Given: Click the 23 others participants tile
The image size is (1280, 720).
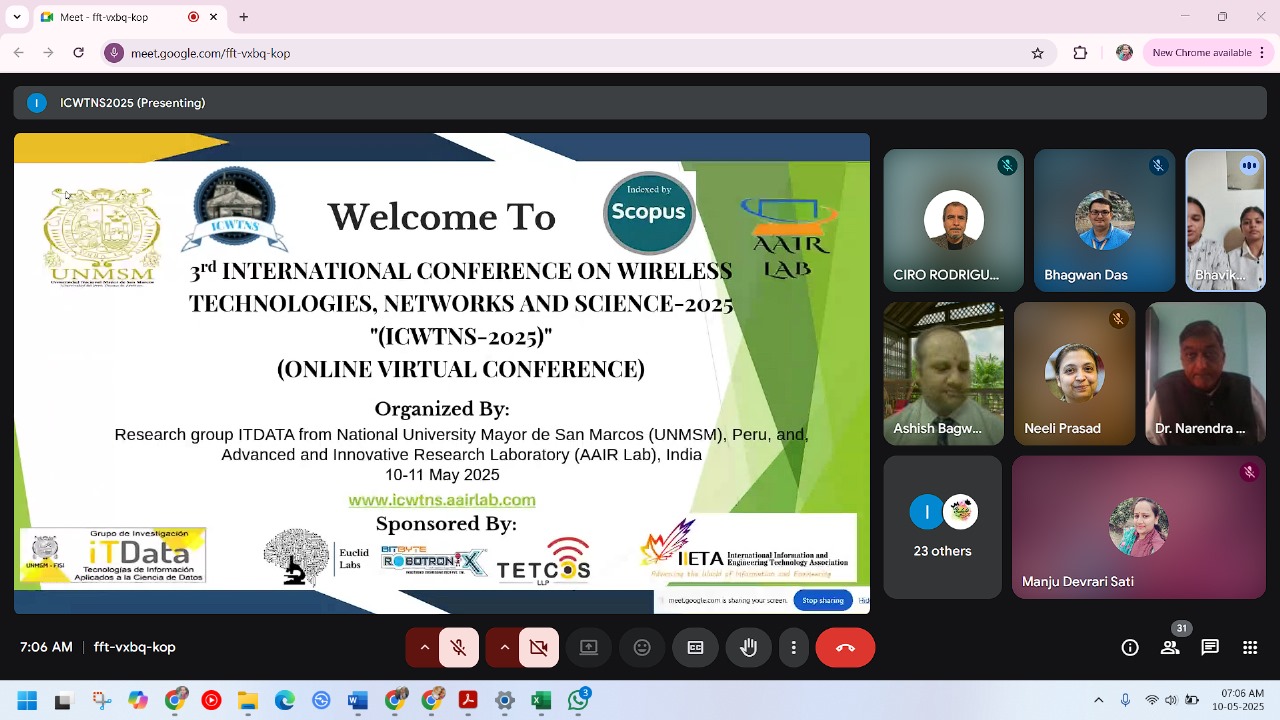Looking at the screenshot, I should pyautogui.click(x=943, y=528).
